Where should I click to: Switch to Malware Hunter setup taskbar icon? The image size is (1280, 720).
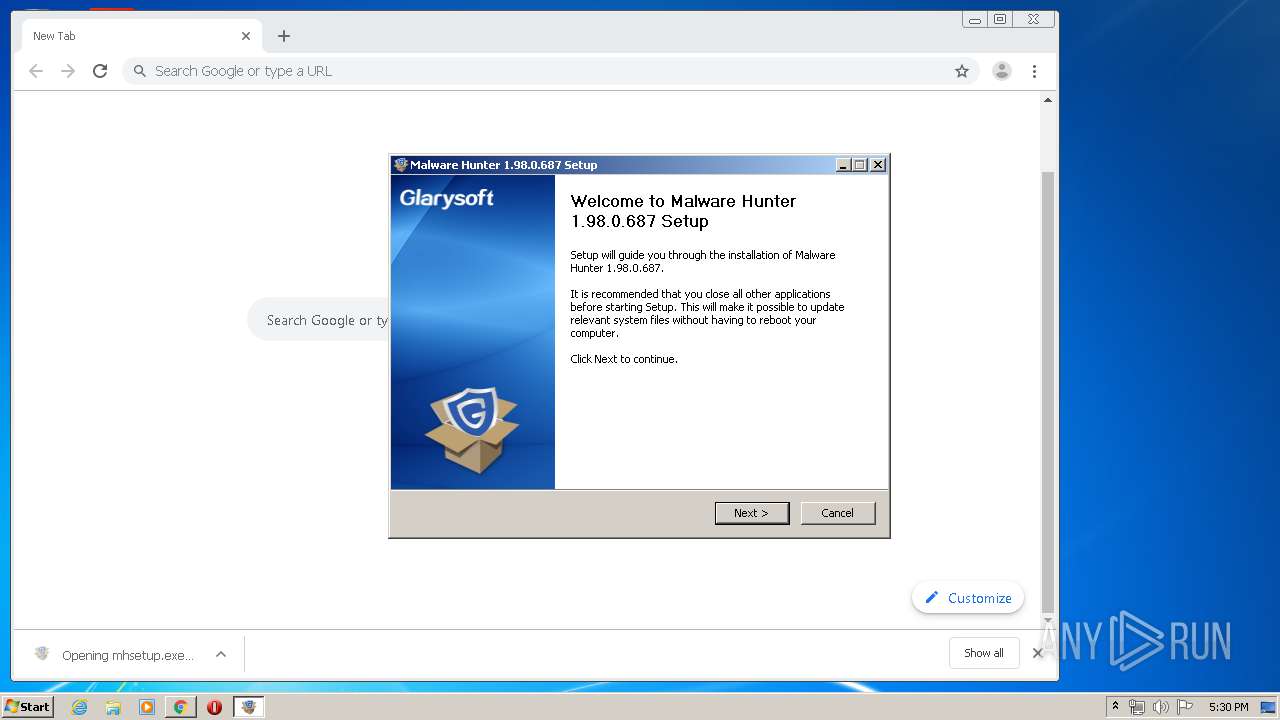point(248,707)
